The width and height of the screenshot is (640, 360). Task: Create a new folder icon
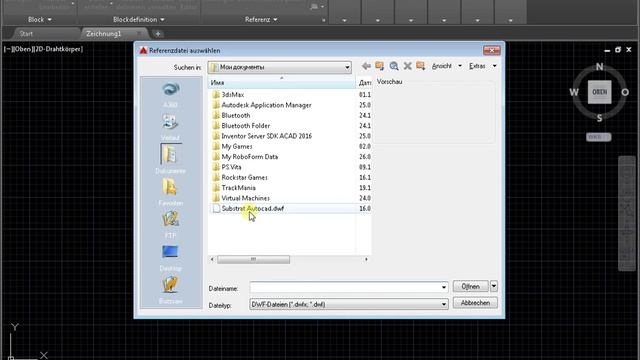coord(420,66)
